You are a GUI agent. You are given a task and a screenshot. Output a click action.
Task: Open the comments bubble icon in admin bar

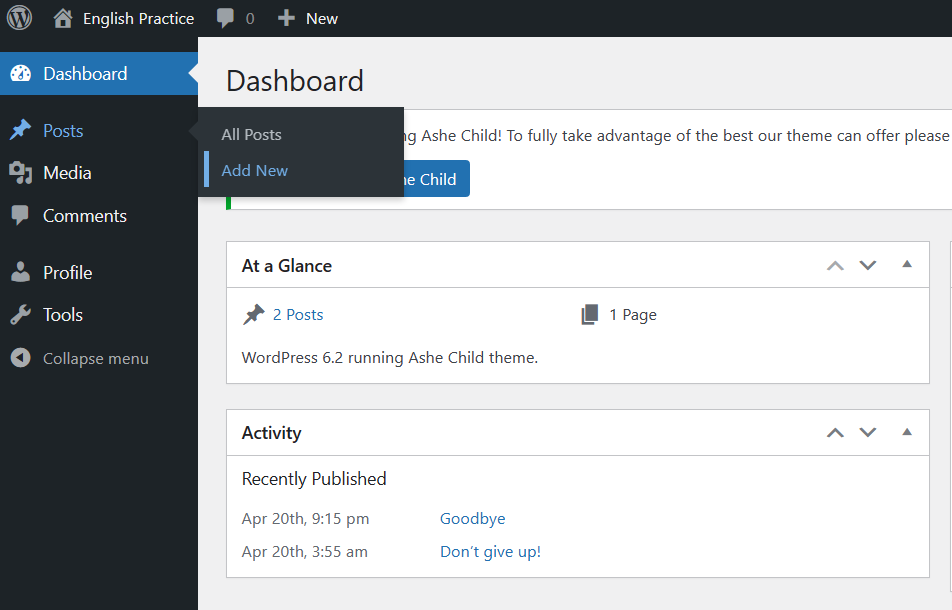pos(226,18)
